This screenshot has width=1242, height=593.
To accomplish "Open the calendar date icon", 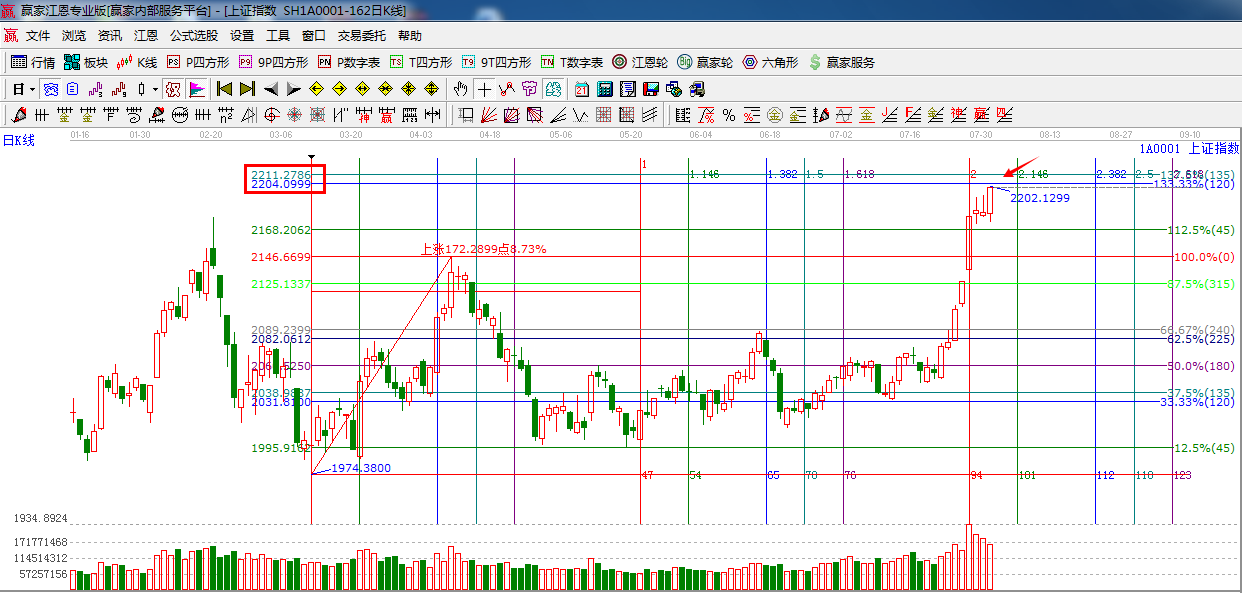I will click(581, 89).
